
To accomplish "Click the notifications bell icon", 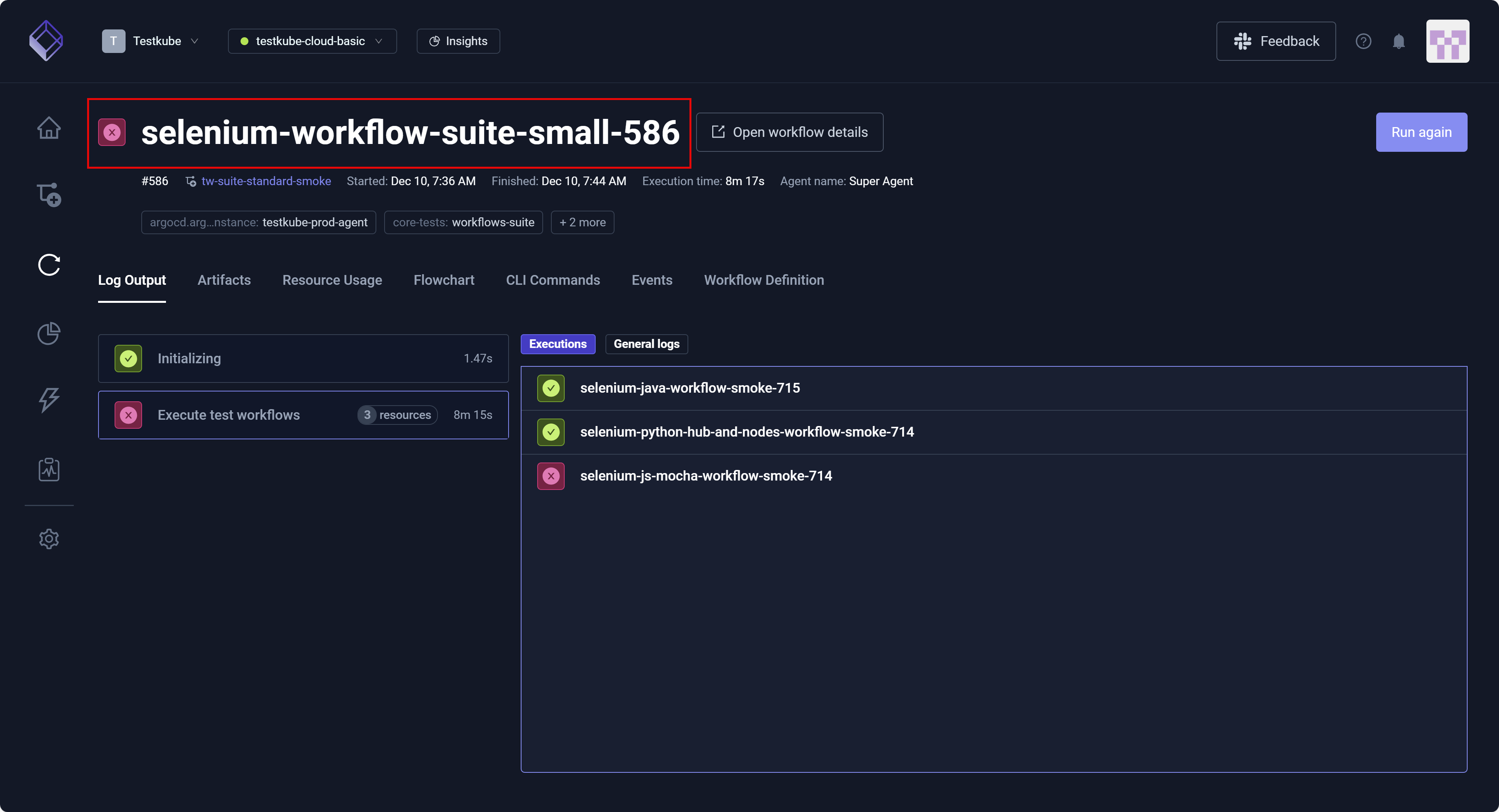I will 1398,41.
